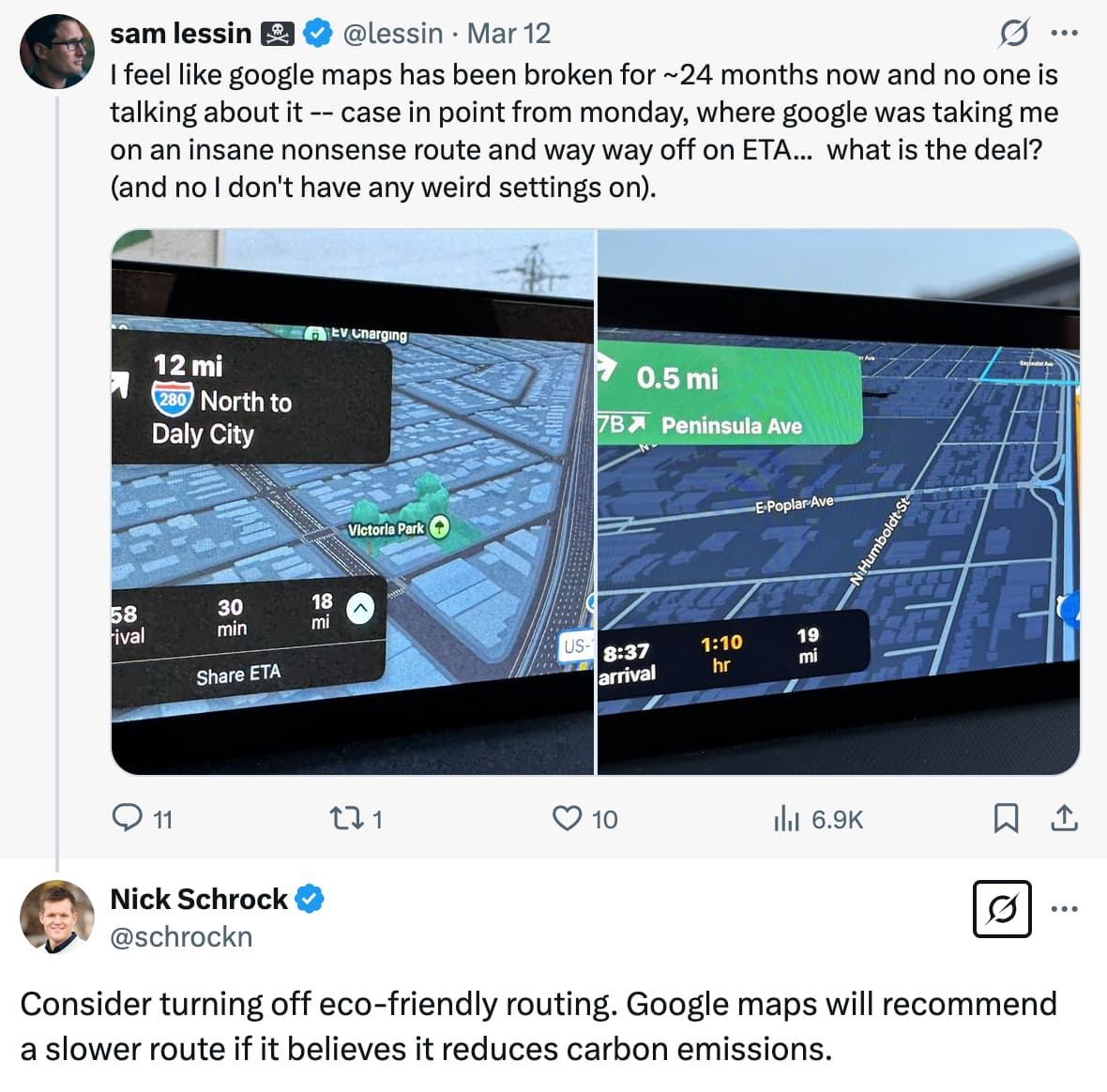The image size is (1107, 1092).
Task: Open sam lessin's profile via @lessin handle
Action: 393,33
